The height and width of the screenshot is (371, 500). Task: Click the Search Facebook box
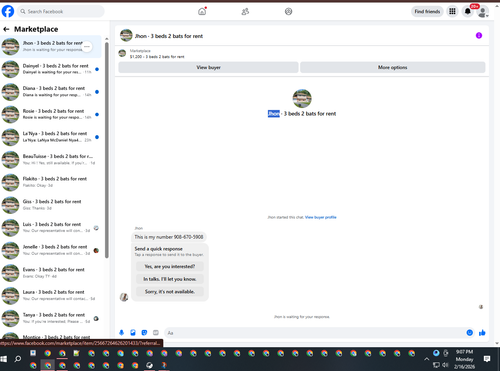61,11
